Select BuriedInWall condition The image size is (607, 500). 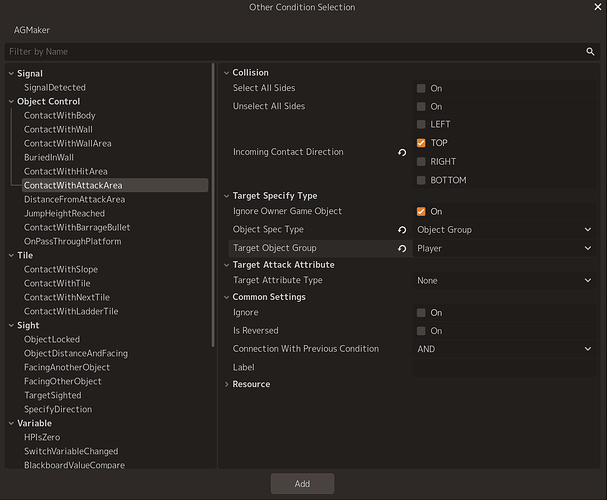(49, 158)
